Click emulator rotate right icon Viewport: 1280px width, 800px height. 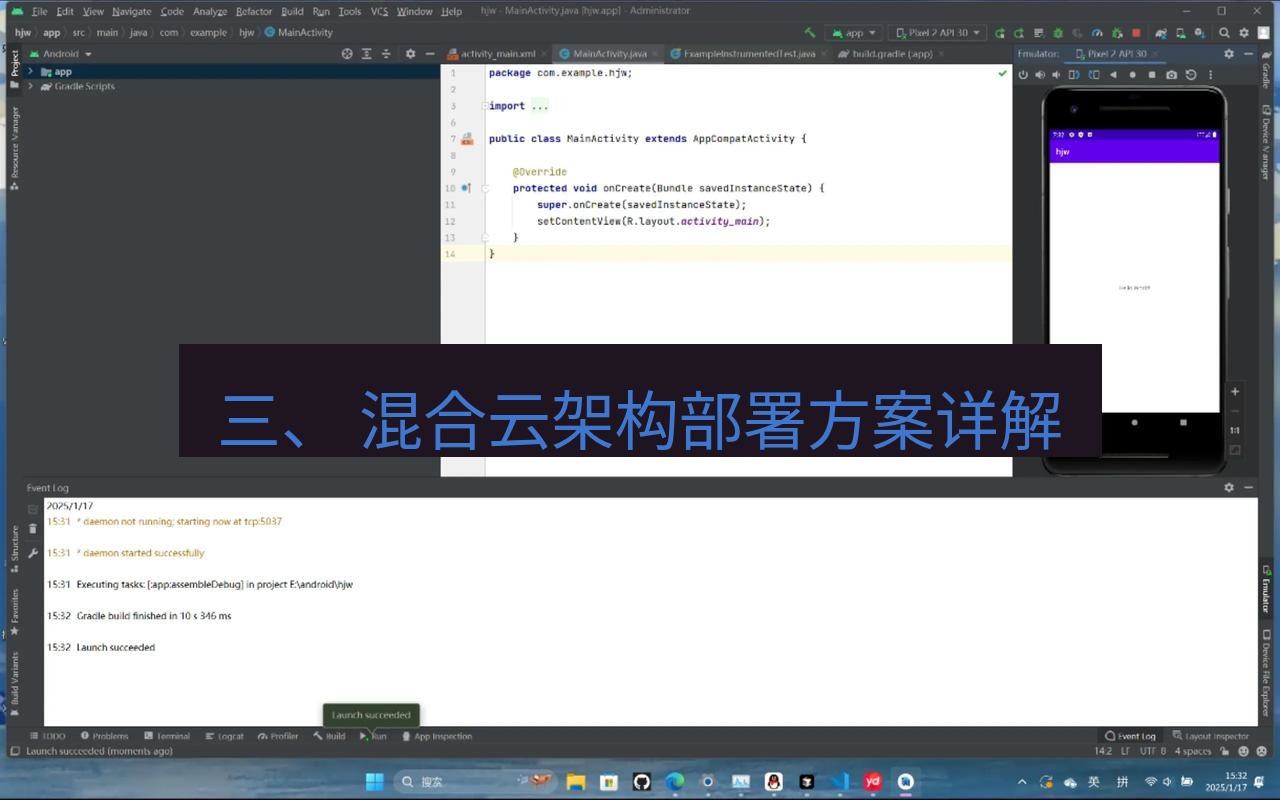[x=1094, y=74]
